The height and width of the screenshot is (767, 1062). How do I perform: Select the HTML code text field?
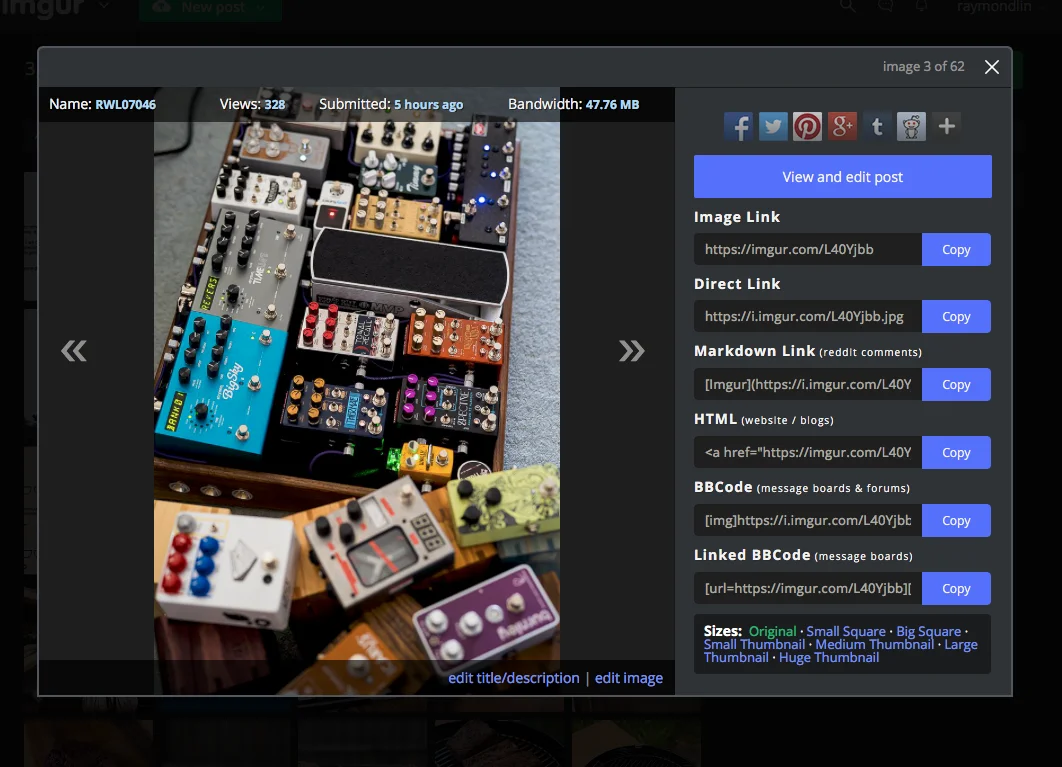(808, 452)
